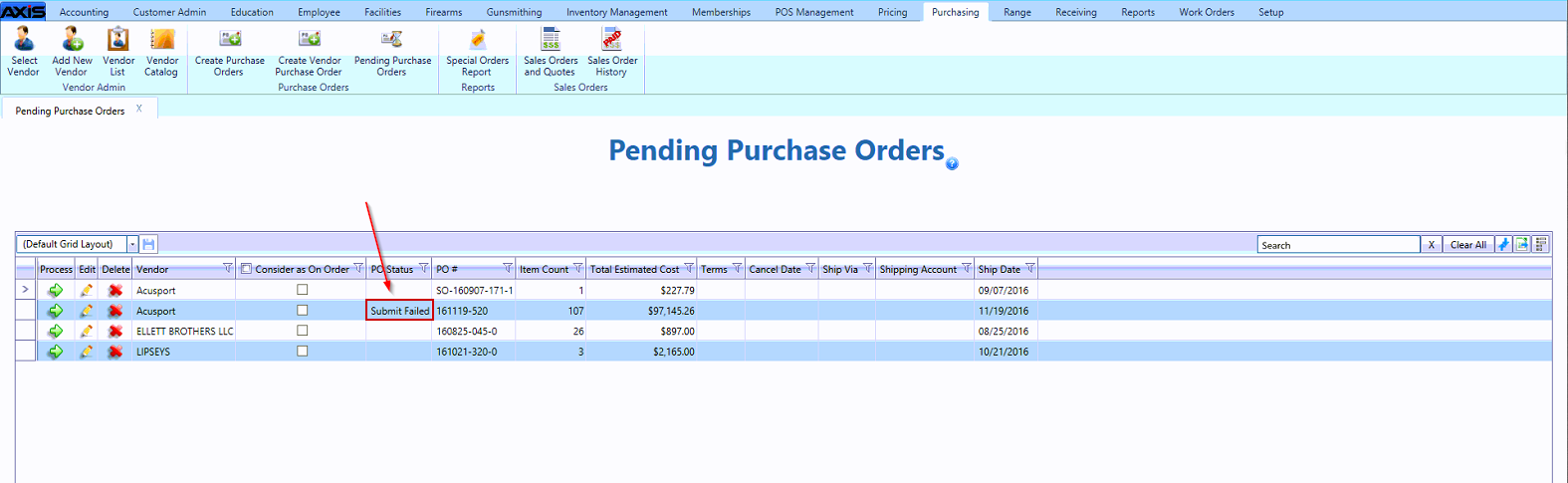Close the Pending Purchase Orders tab

139,109
